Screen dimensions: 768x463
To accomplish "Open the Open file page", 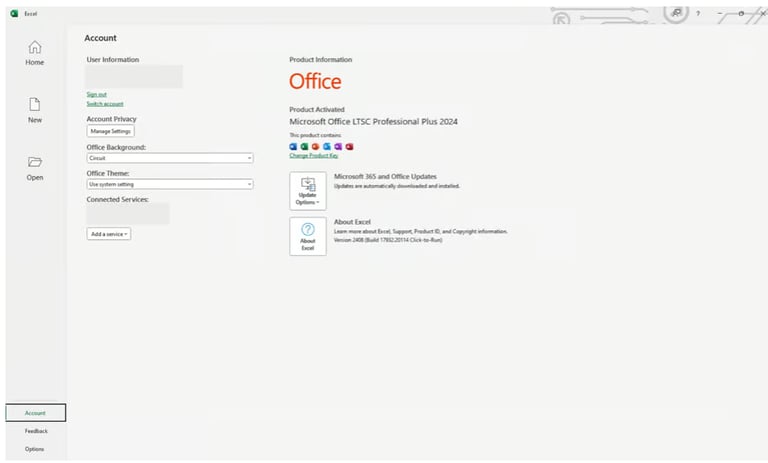I will pyautogui.click(x=34, y=168).
